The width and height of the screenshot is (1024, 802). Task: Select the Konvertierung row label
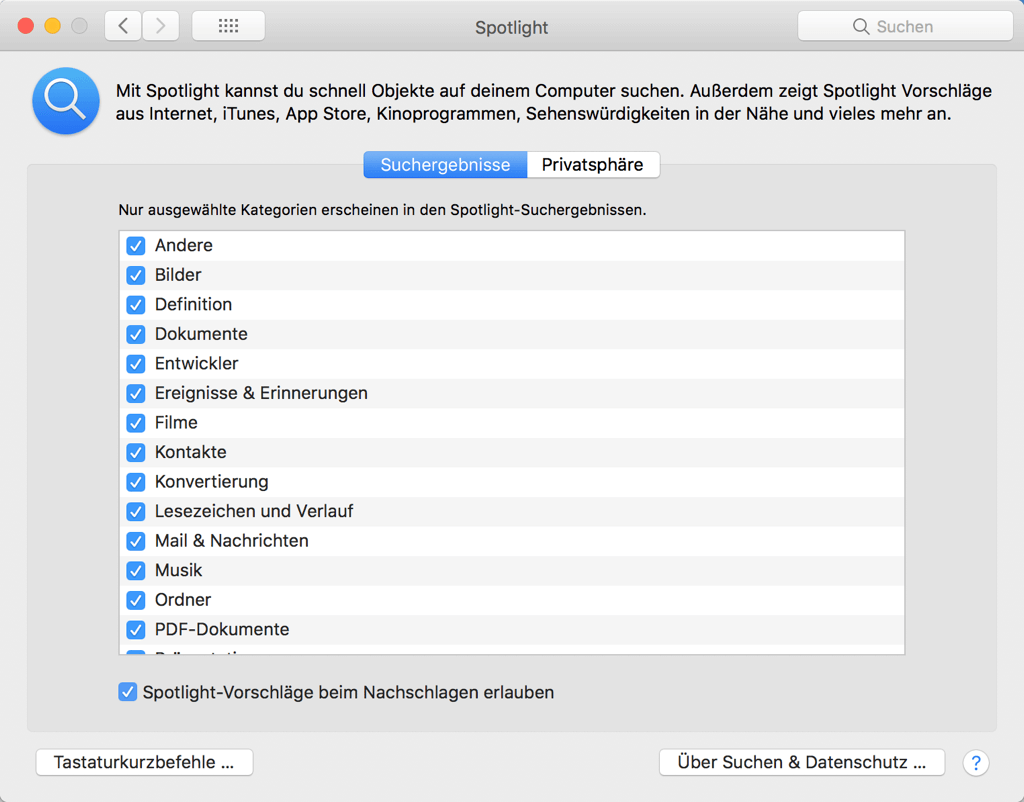pos(212,482)
